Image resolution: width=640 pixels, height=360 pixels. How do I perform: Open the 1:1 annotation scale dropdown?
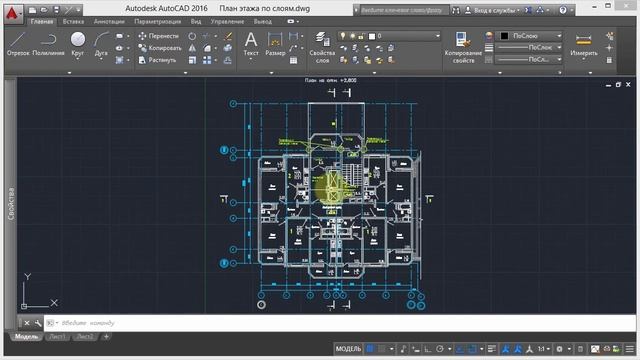tap(544, 349)
